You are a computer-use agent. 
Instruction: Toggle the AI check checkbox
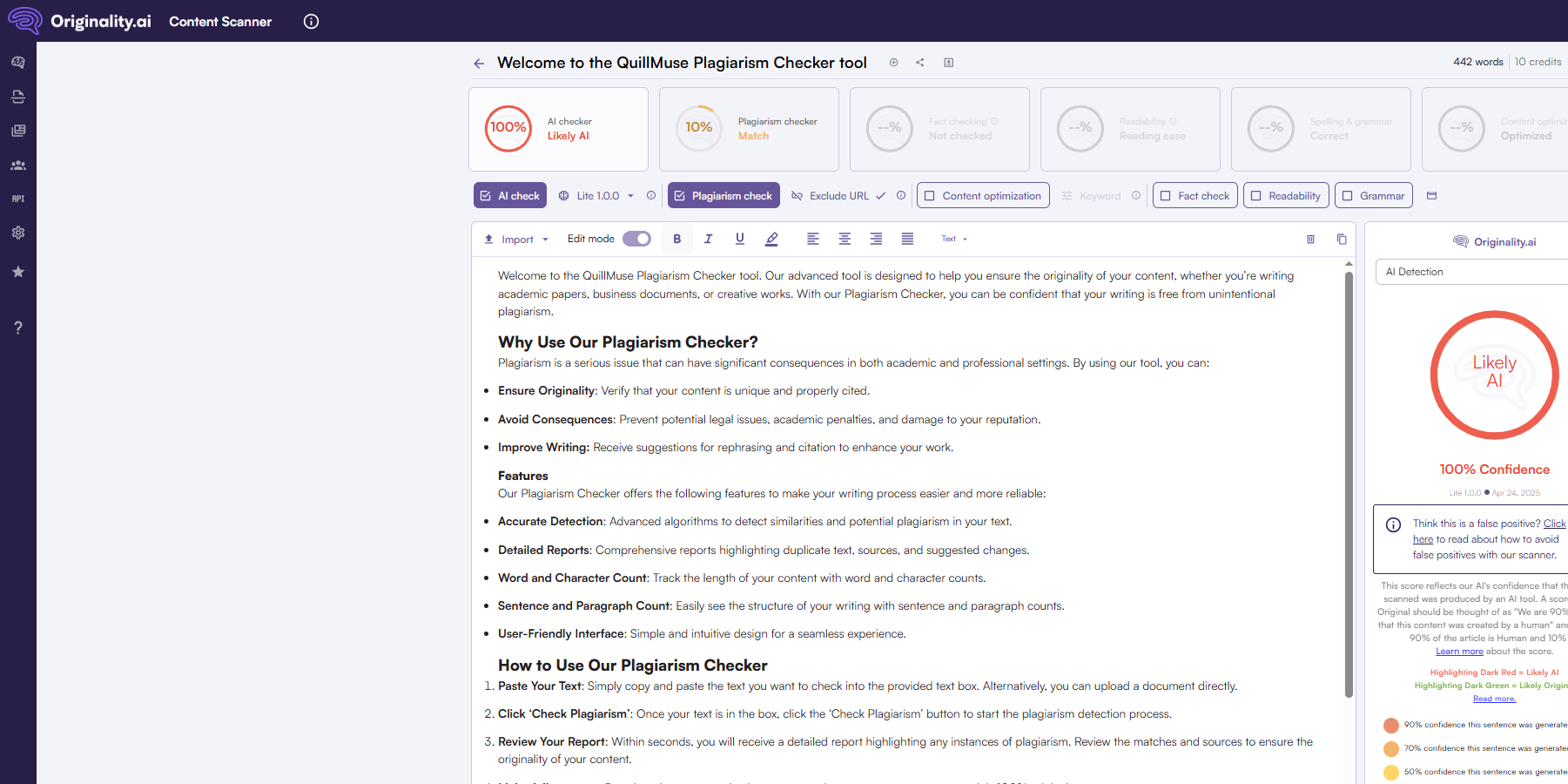[486, 196]
